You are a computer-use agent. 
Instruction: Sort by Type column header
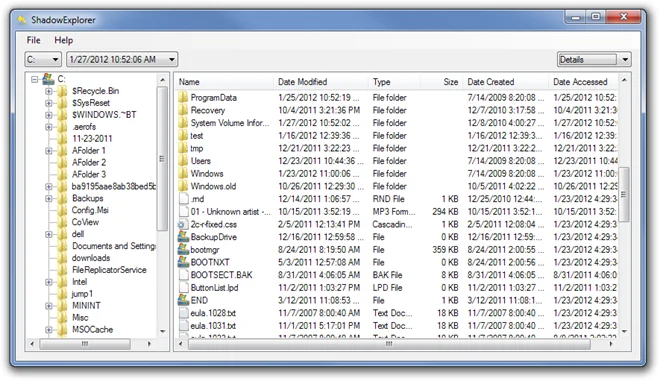point(394,82)
